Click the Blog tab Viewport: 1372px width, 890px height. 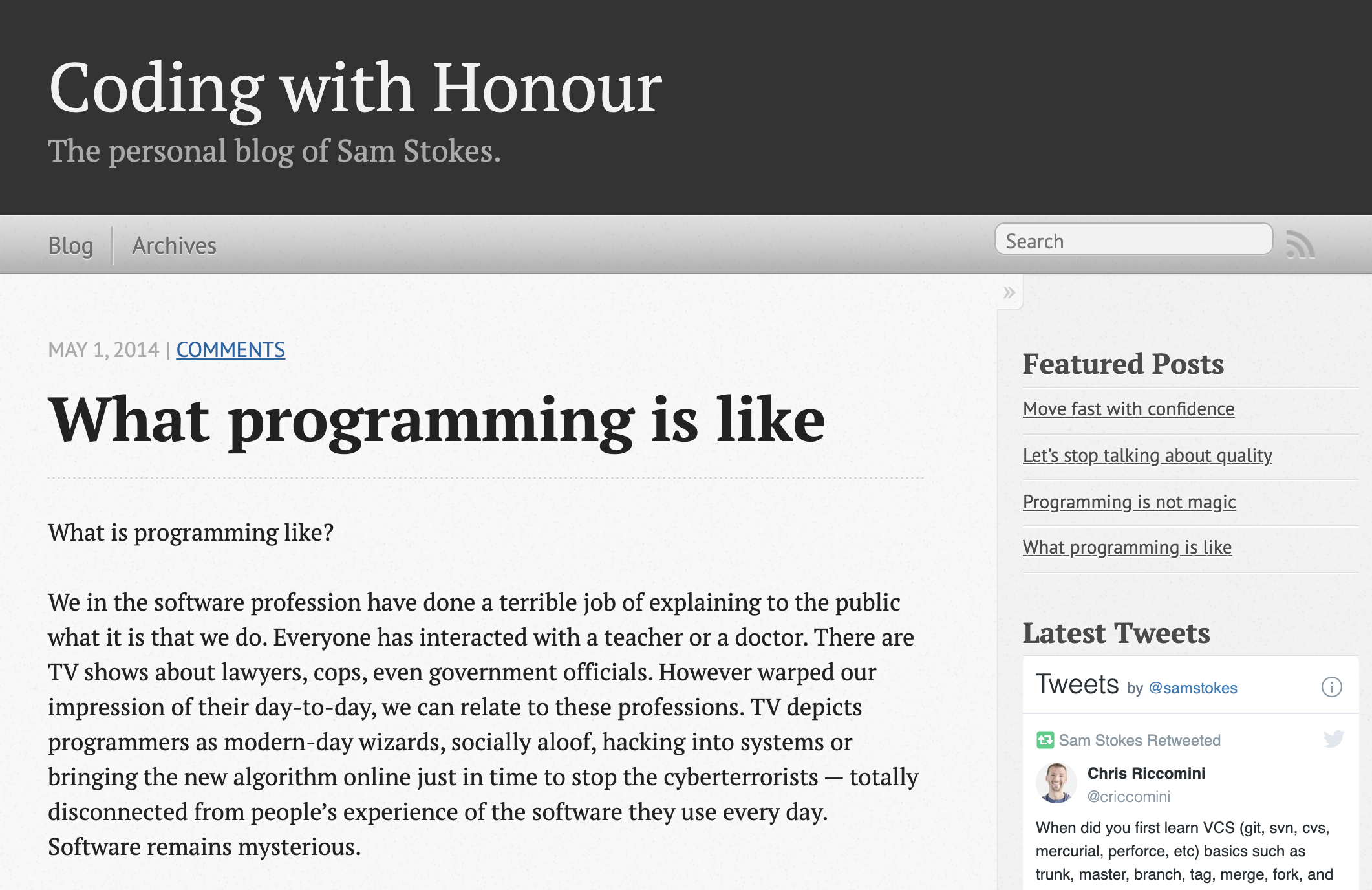[x=70, y=244]
